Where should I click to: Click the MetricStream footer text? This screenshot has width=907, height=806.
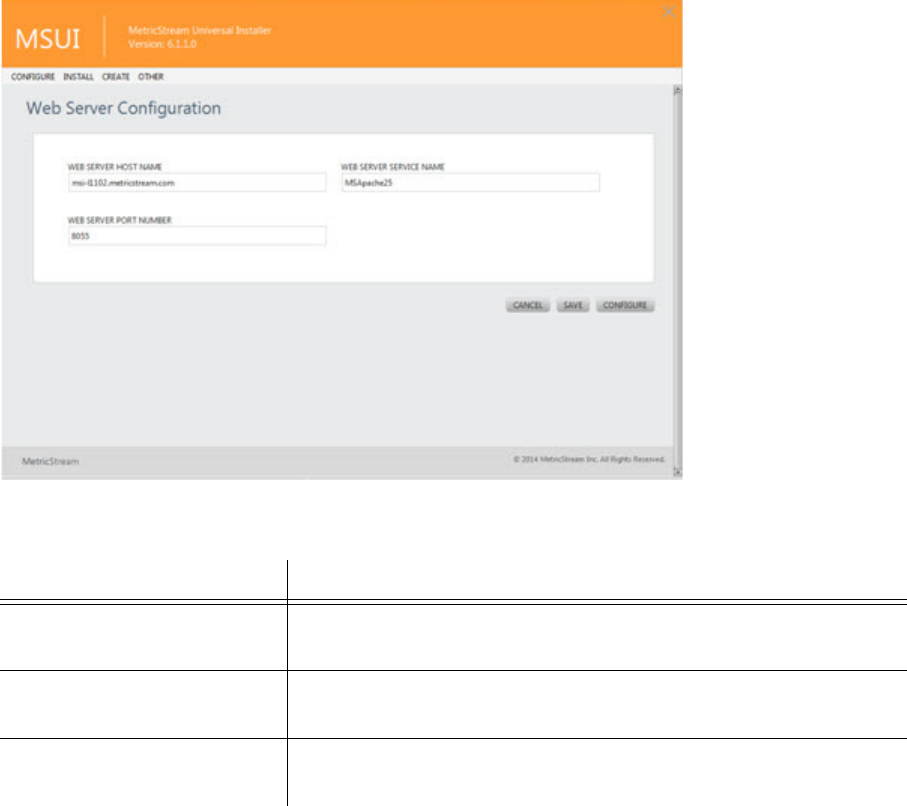(50, 461)
